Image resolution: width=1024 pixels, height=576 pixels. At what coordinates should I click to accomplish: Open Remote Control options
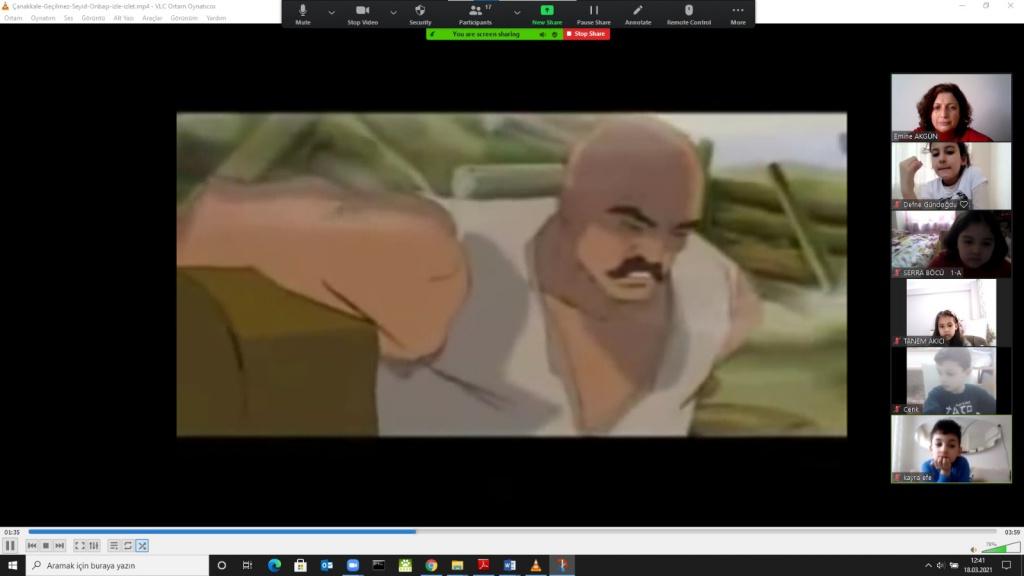(x=688, y=14)
